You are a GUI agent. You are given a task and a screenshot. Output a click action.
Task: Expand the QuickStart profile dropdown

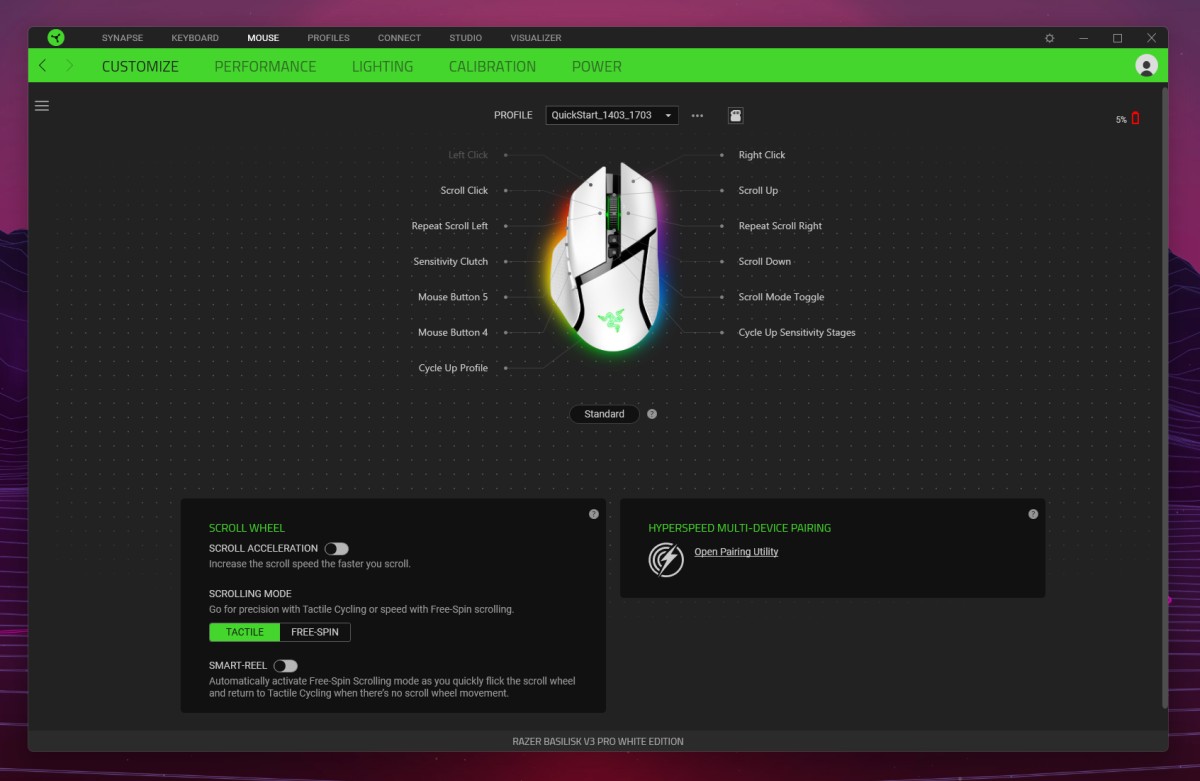(x=611, y=115)
